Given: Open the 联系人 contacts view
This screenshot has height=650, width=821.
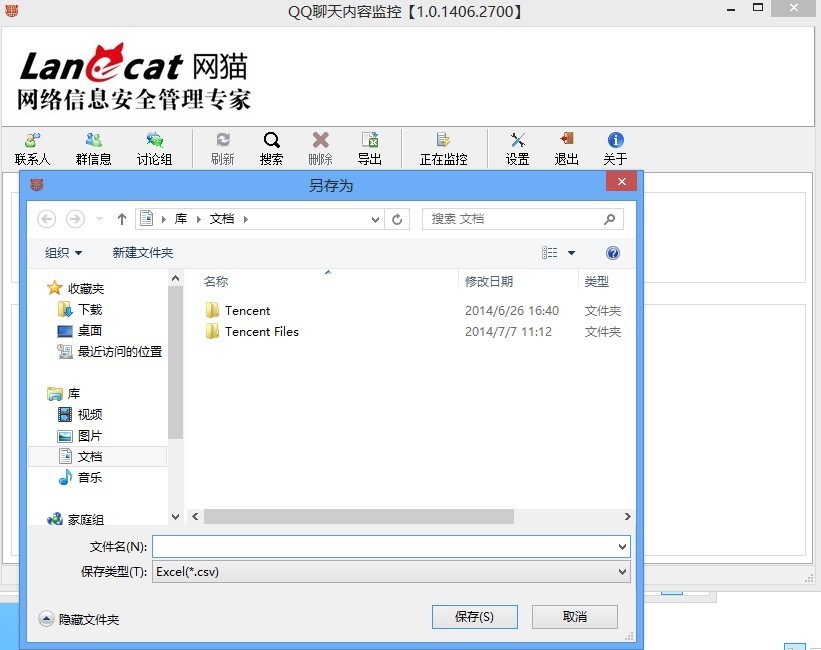Looking at the screenshot, I should (x=32, y=149).
